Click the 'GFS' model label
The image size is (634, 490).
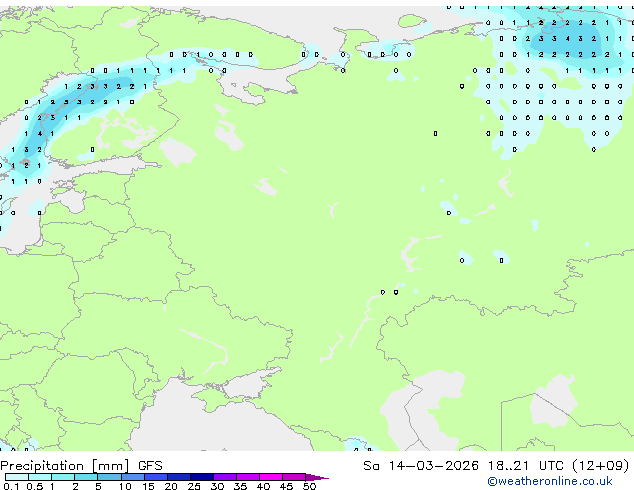coord(150,466)
